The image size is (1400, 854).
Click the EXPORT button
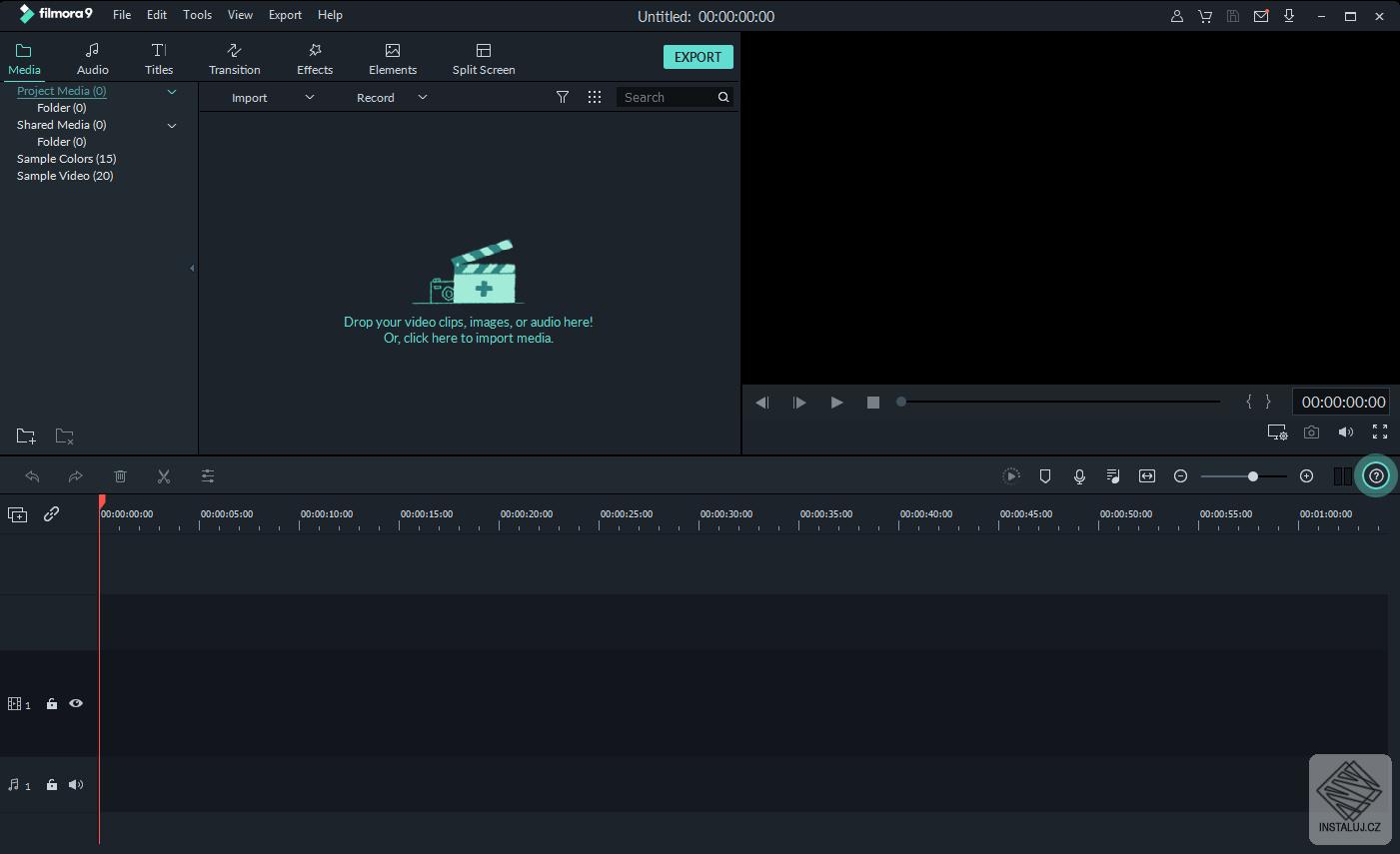click(x=698, y=57)
